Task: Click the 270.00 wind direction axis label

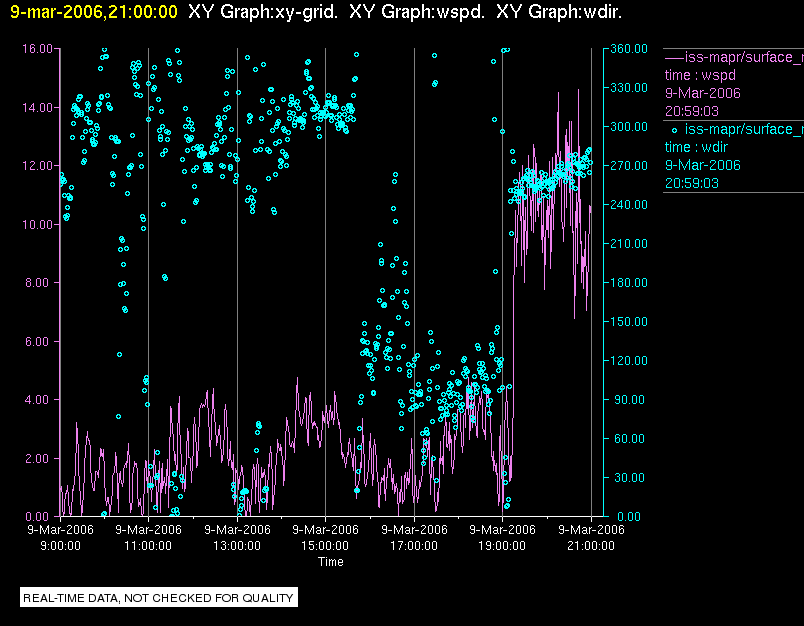Action: [x=629, y=166]
